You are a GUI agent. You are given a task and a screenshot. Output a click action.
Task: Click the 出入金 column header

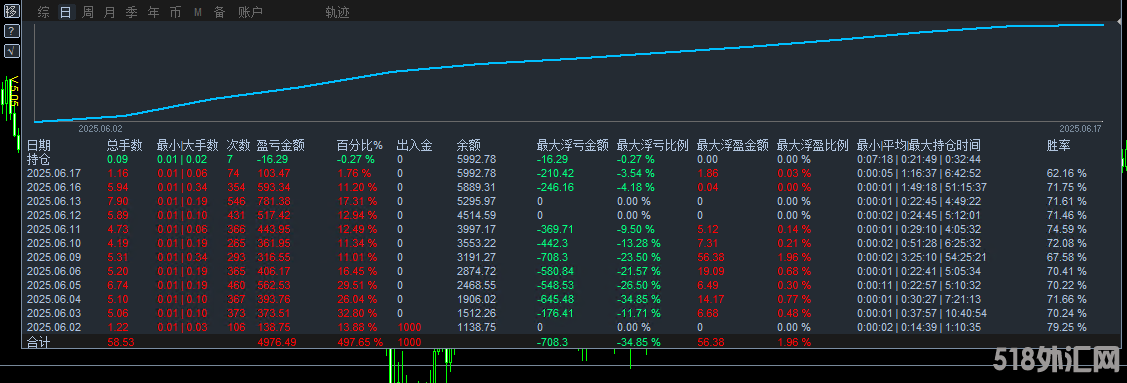tap(415, 145)
